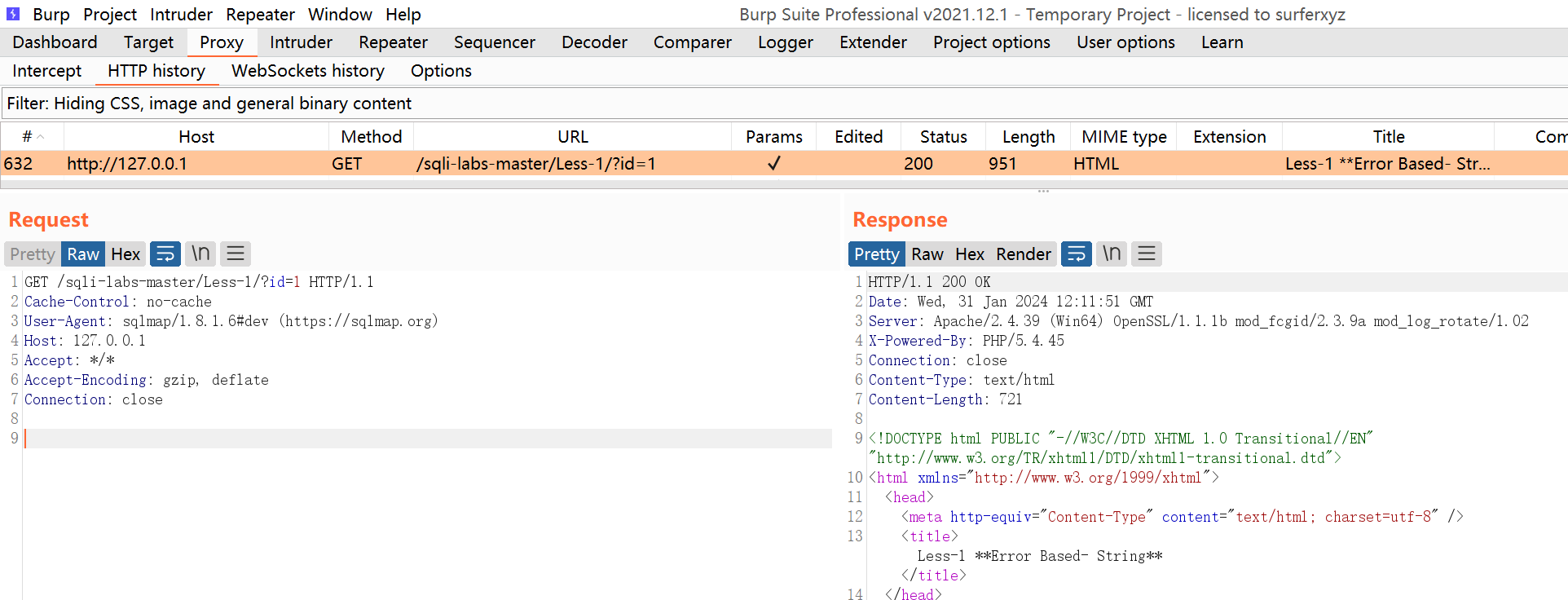Switch to the WebSockets history sub-tab
This screenshot has width=1568, height=600.
[307, 71]
